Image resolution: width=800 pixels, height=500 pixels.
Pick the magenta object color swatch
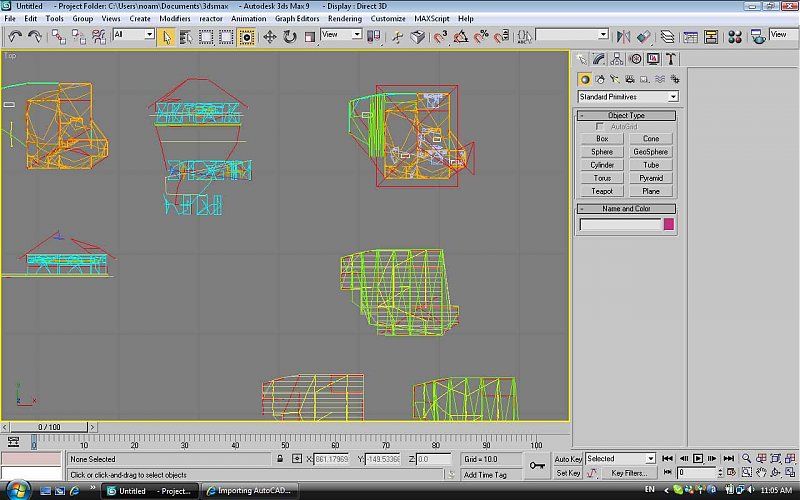tap(669, 225)
